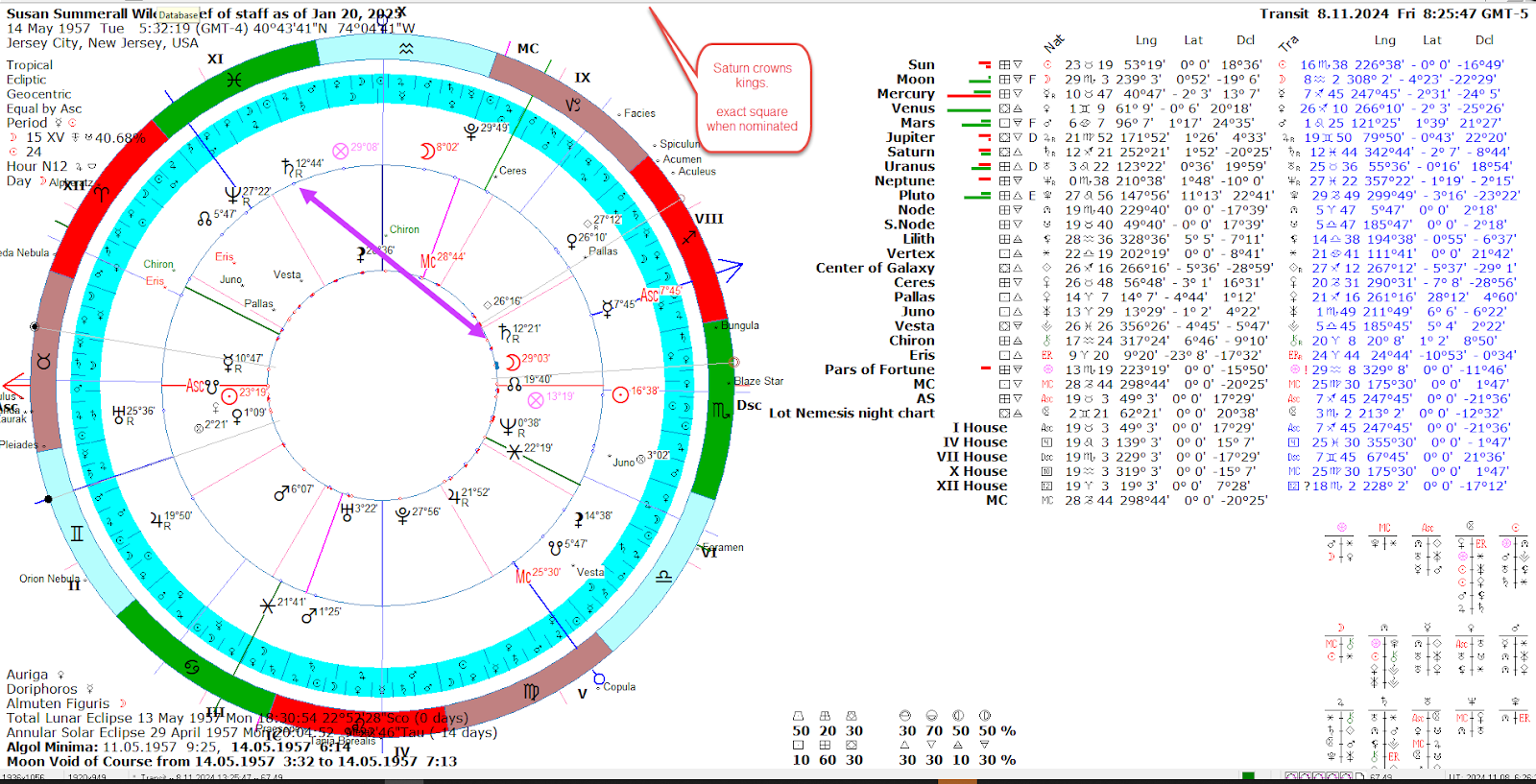Viewport: 1536px width, 784px height.
Task: Click the icon above the 70 value
Action: click(931, 716)
